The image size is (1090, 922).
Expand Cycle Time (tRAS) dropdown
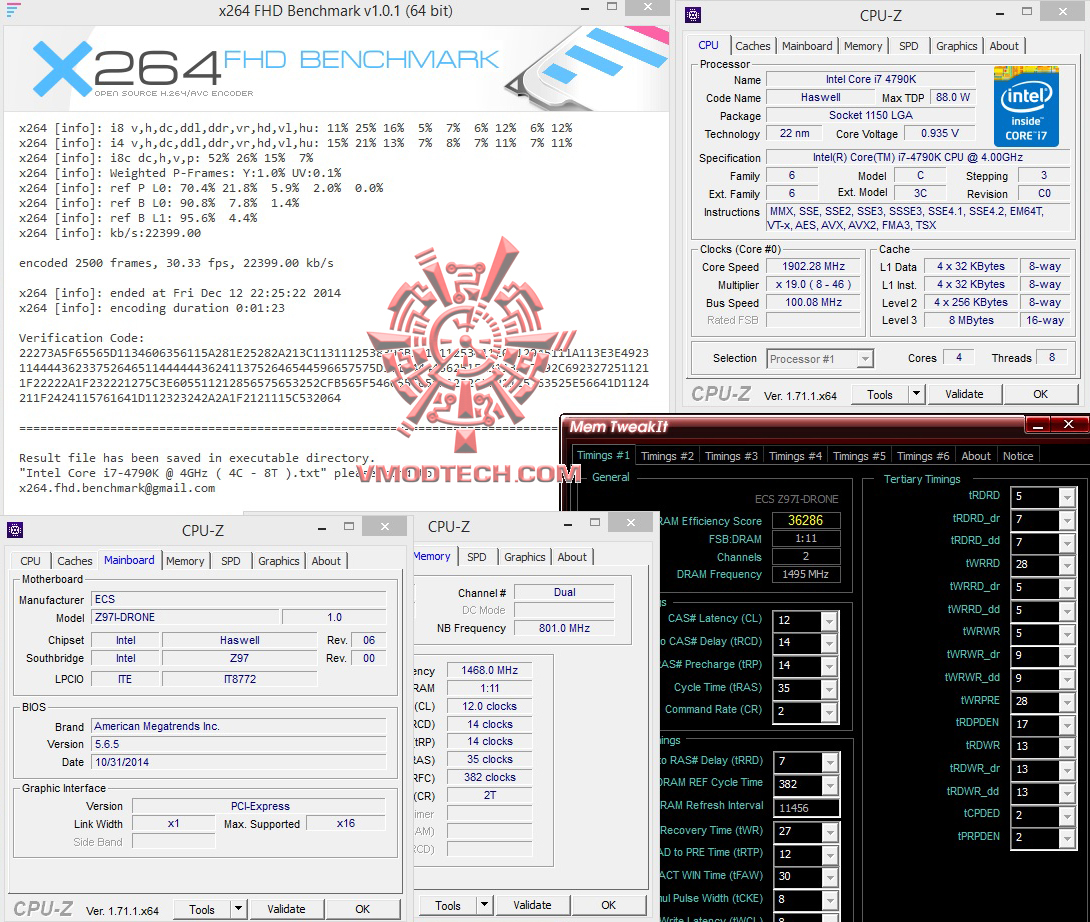point(829,688)
